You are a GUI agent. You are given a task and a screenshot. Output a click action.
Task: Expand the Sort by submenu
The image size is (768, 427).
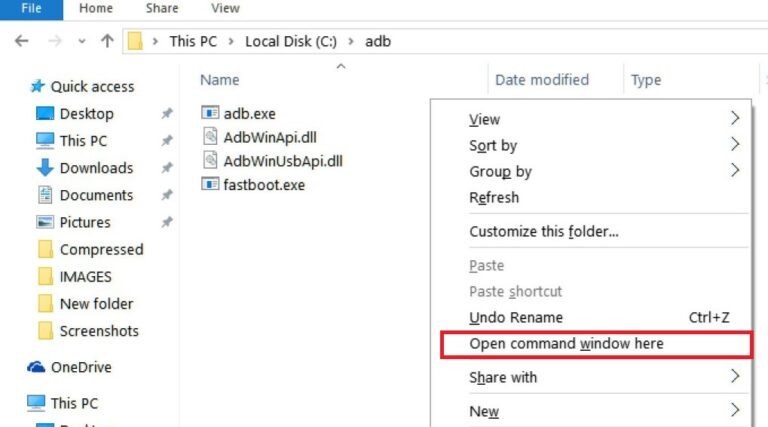pyautogui.click(x=493, y=145)
